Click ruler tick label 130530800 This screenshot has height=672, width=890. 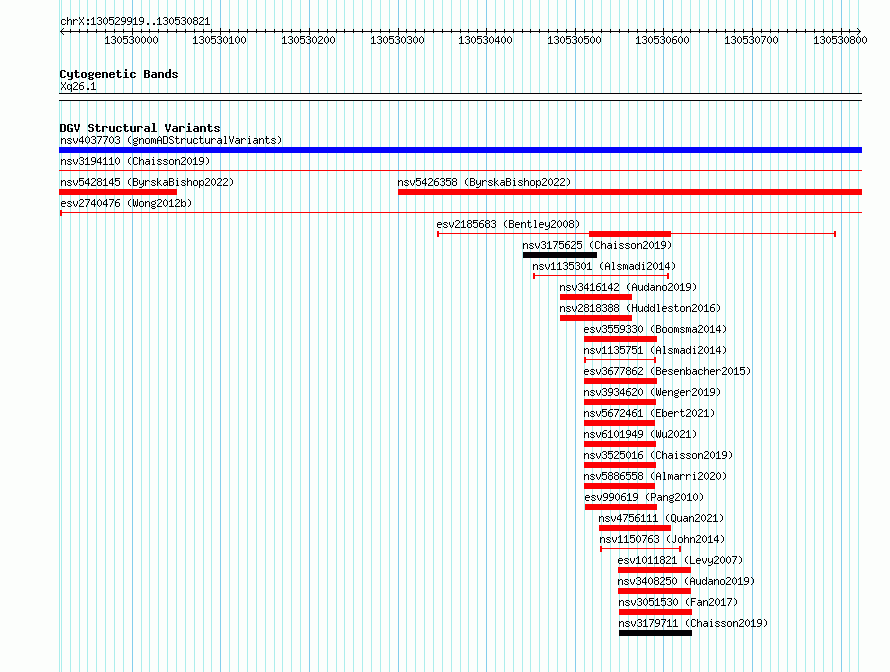pos(840,40)
